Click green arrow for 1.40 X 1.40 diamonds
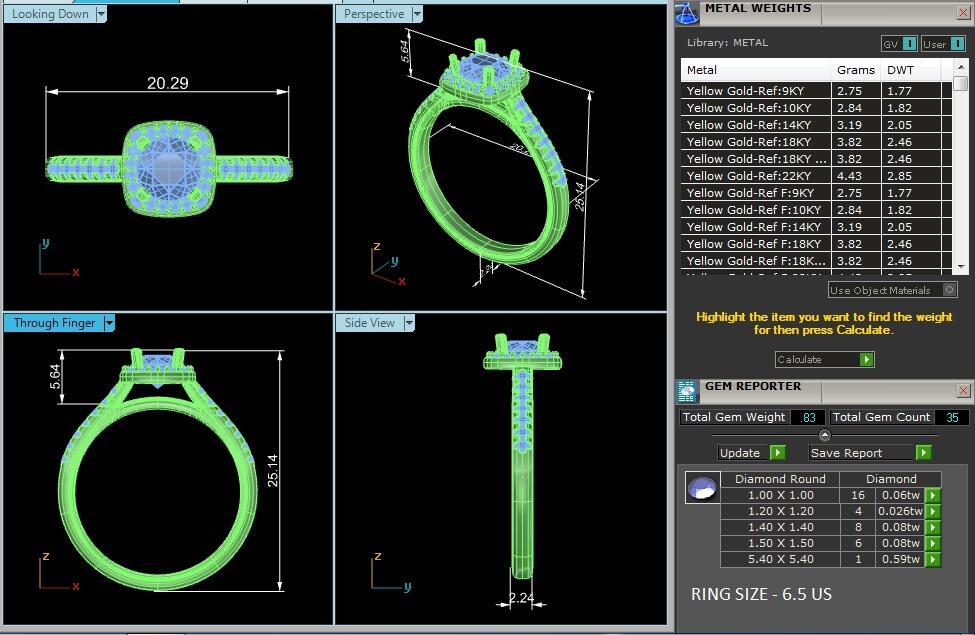This screenshot has width=975, height=635. coord(933,527)
